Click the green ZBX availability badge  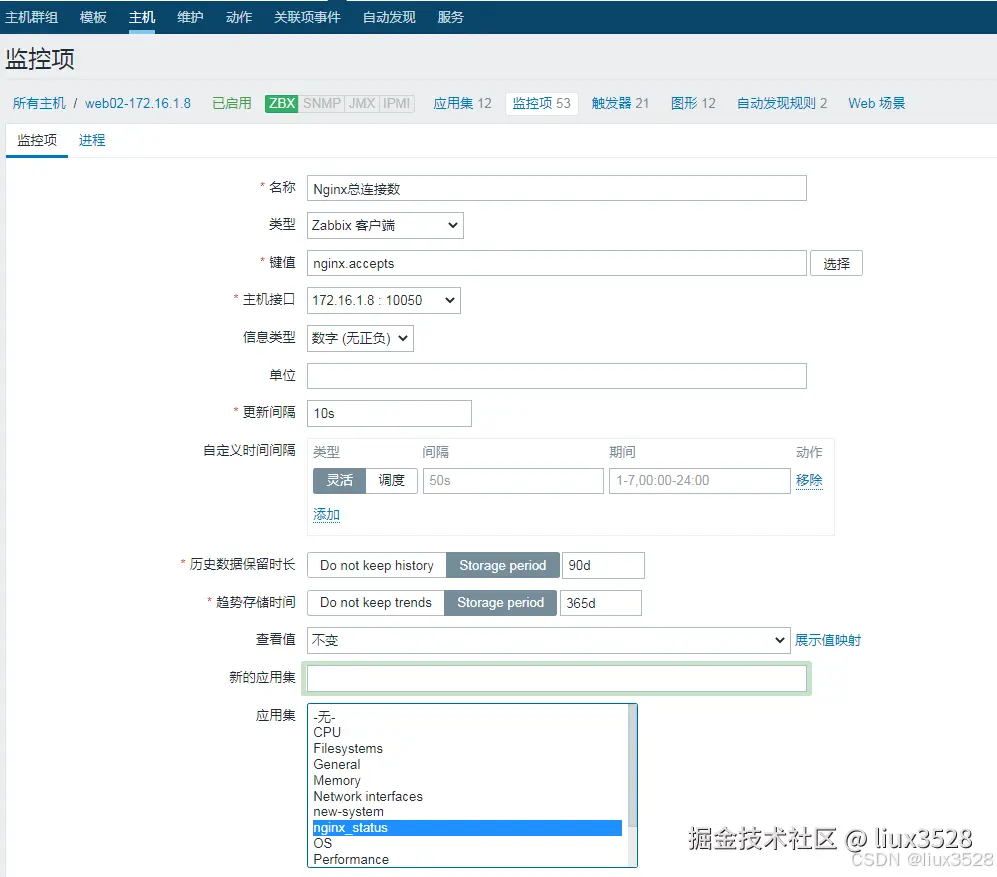(282, 103)
